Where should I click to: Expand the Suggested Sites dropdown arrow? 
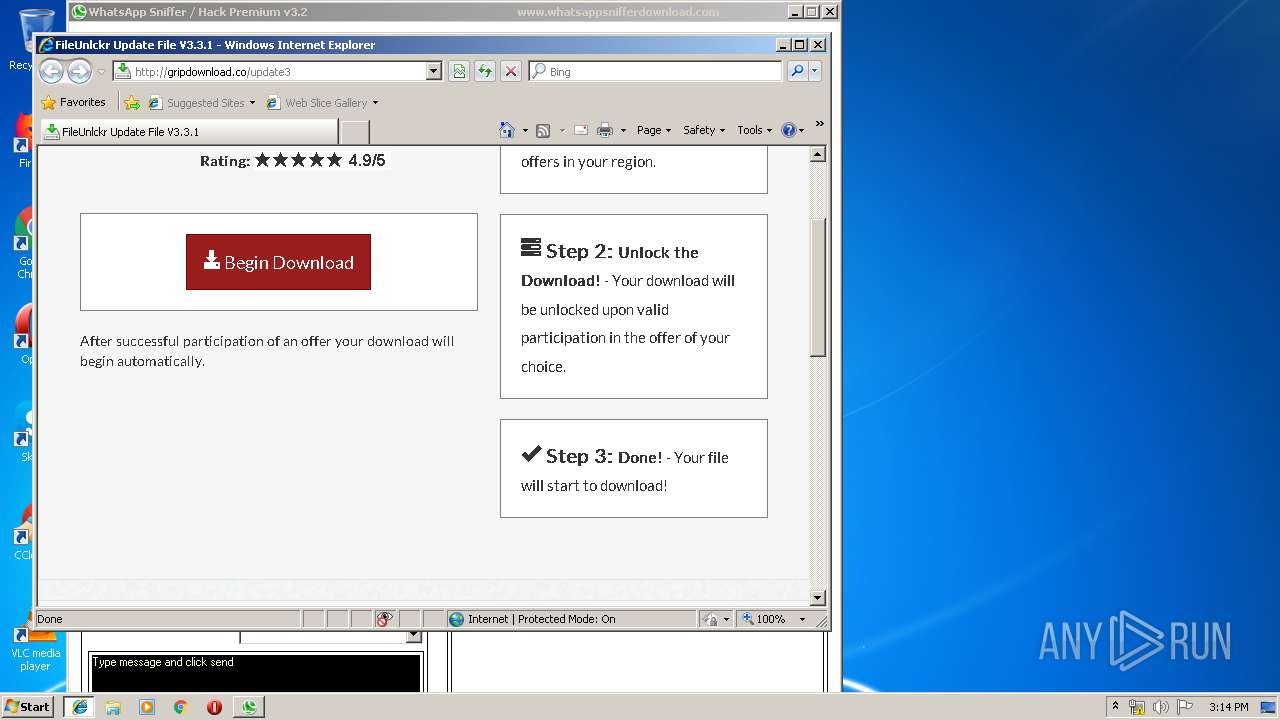252,102
